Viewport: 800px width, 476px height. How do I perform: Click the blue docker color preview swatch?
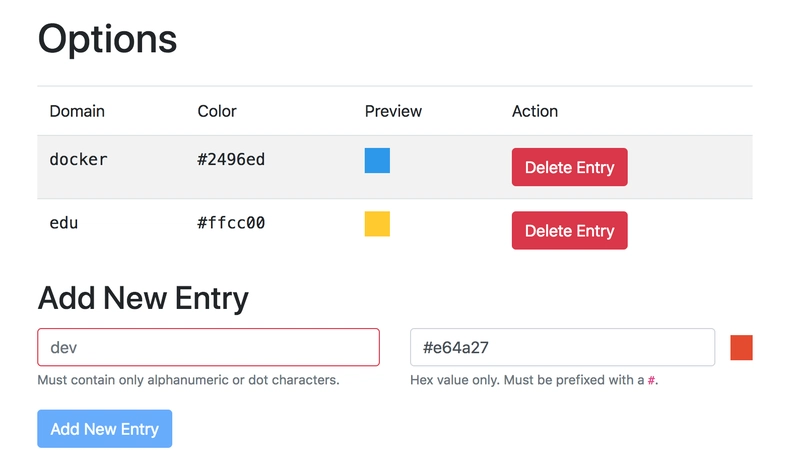click(377, 160)
